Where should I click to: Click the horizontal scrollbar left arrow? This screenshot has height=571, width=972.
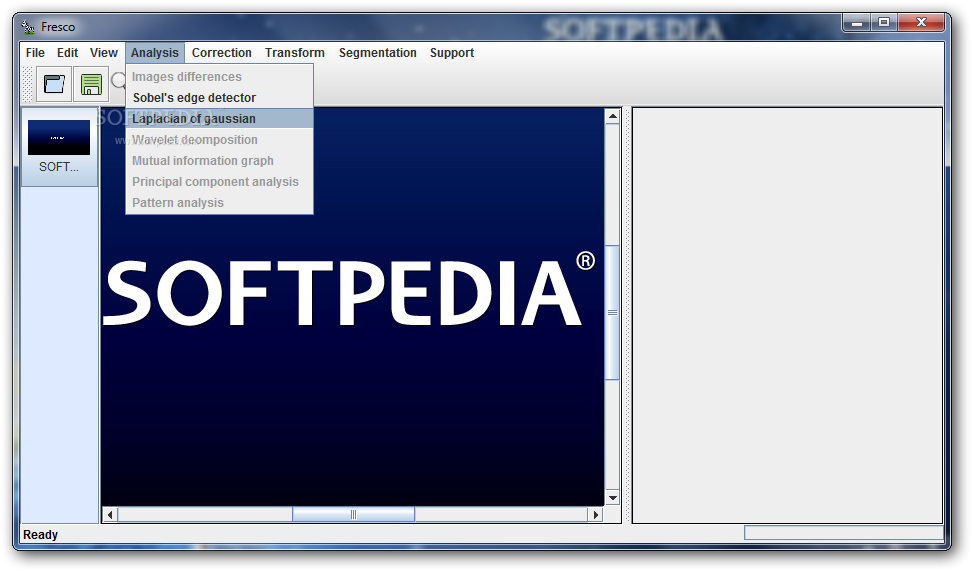tap(110, 515)
